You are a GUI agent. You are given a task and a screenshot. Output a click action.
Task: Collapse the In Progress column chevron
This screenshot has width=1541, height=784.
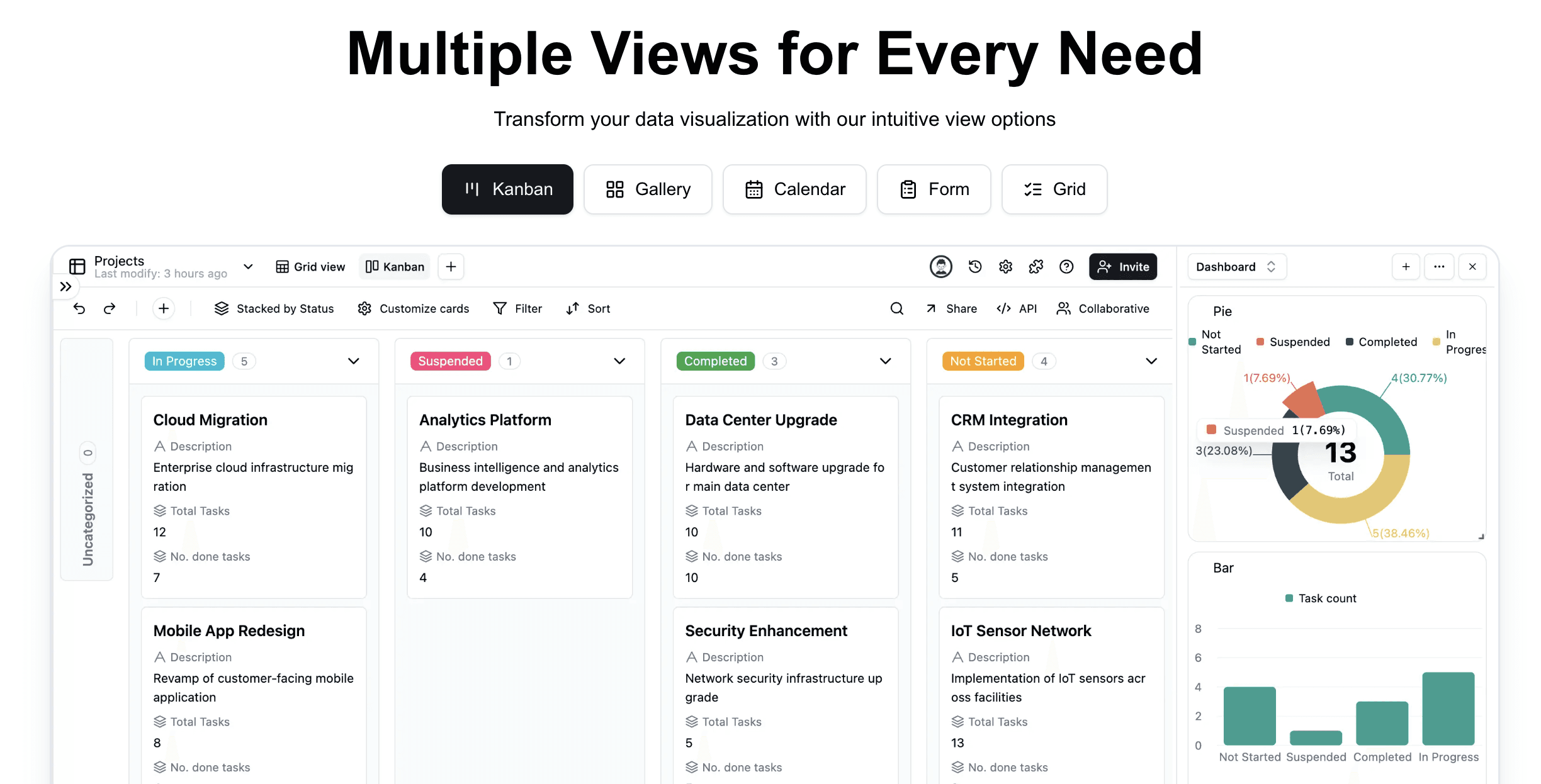pyautogui.click(x=354, y=361)
